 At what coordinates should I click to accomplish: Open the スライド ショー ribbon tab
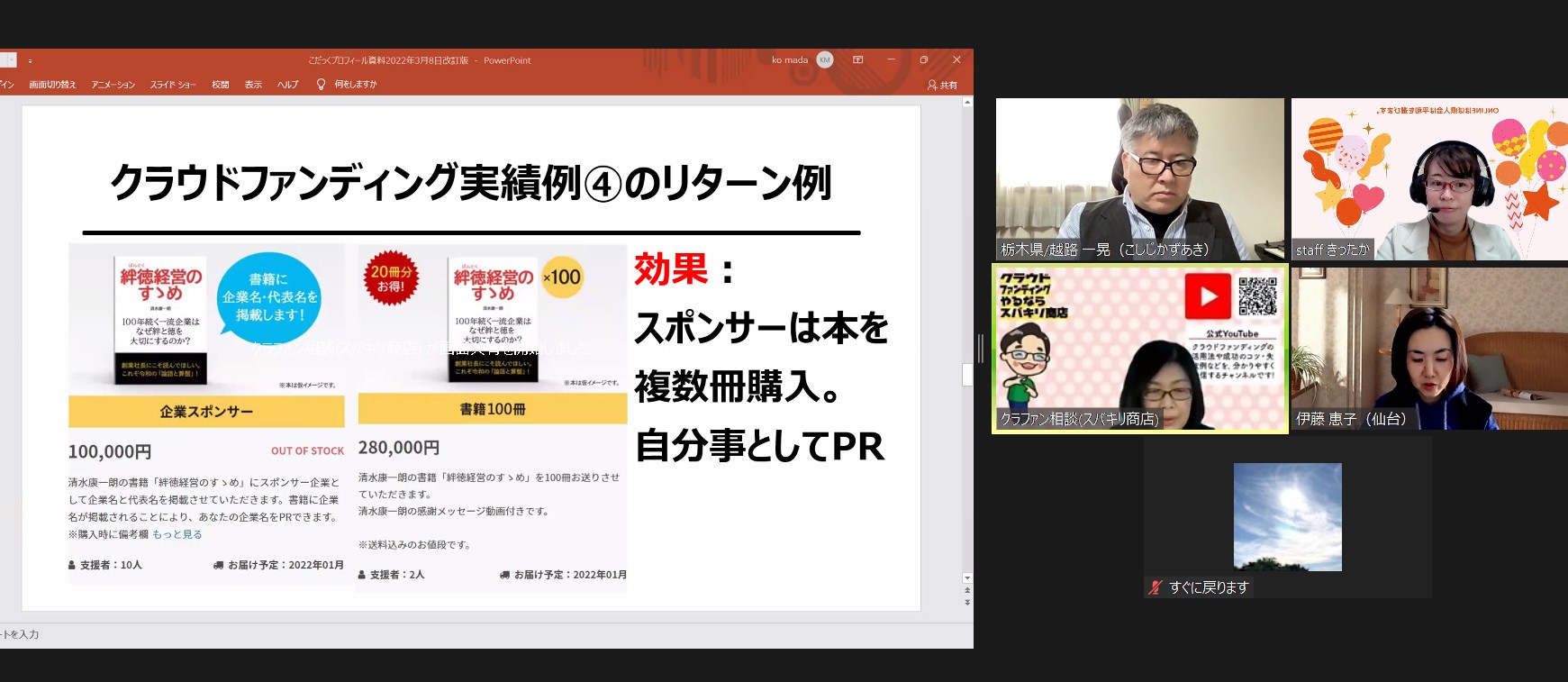click(173, 85)
